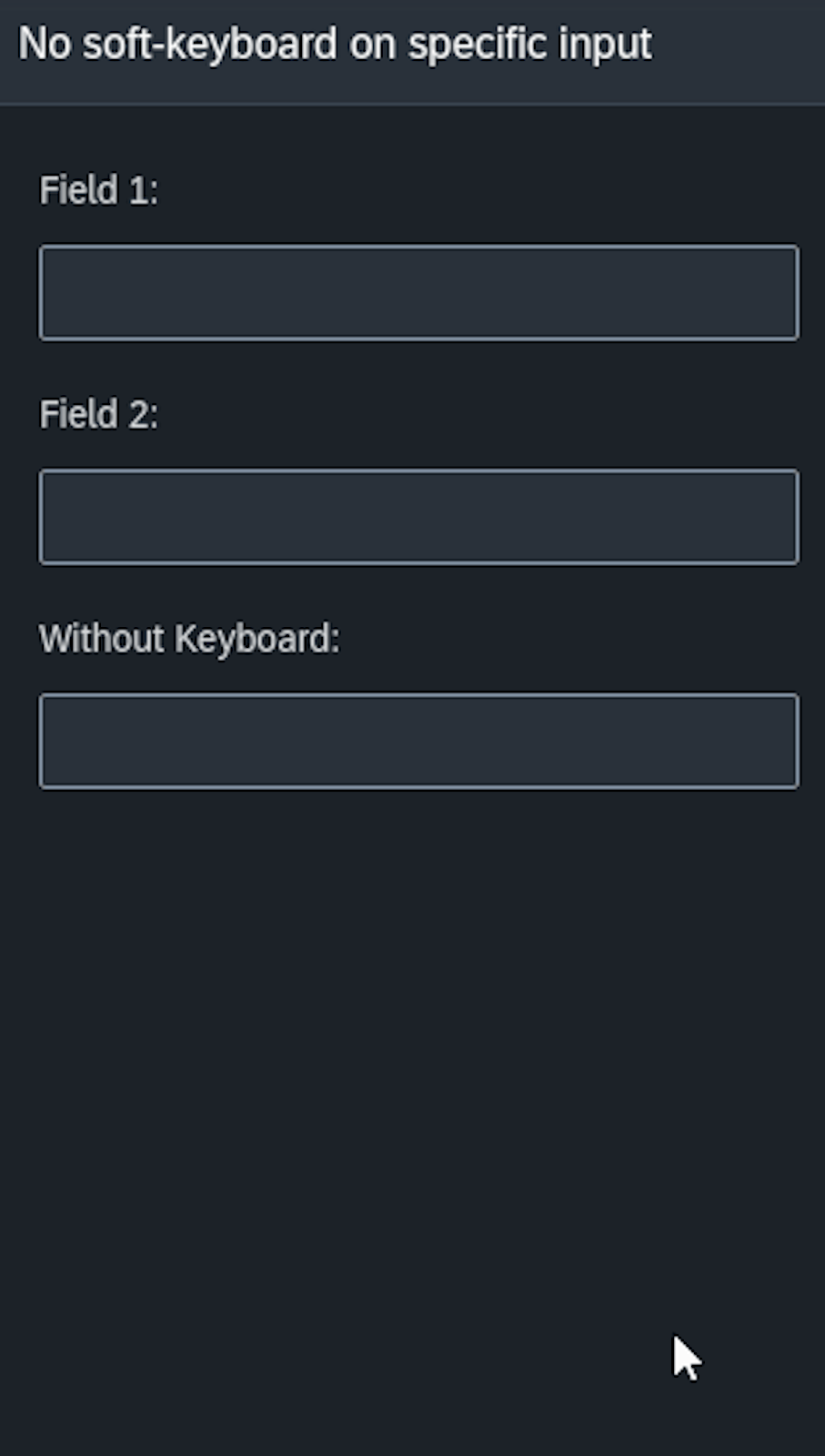Click the 'soft-keyboard' text in the header
The width and height of the screenshot is (825, 1456).
pos(209,44)
